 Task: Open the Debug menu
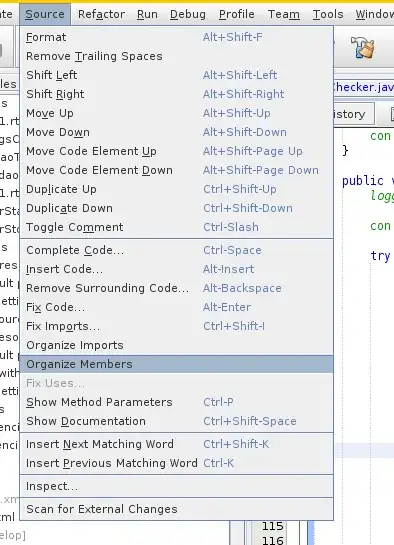tap(188, 14)
